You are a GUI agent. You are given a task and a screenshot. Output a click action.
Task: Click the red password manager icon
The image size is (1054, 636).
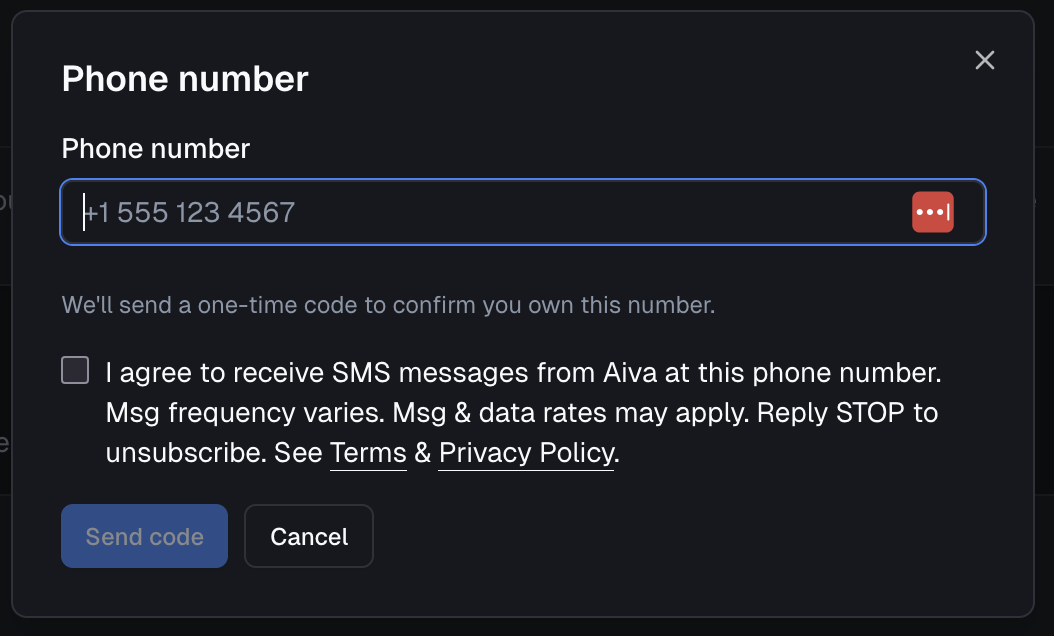pyautogui.click(x=932, y=212)
